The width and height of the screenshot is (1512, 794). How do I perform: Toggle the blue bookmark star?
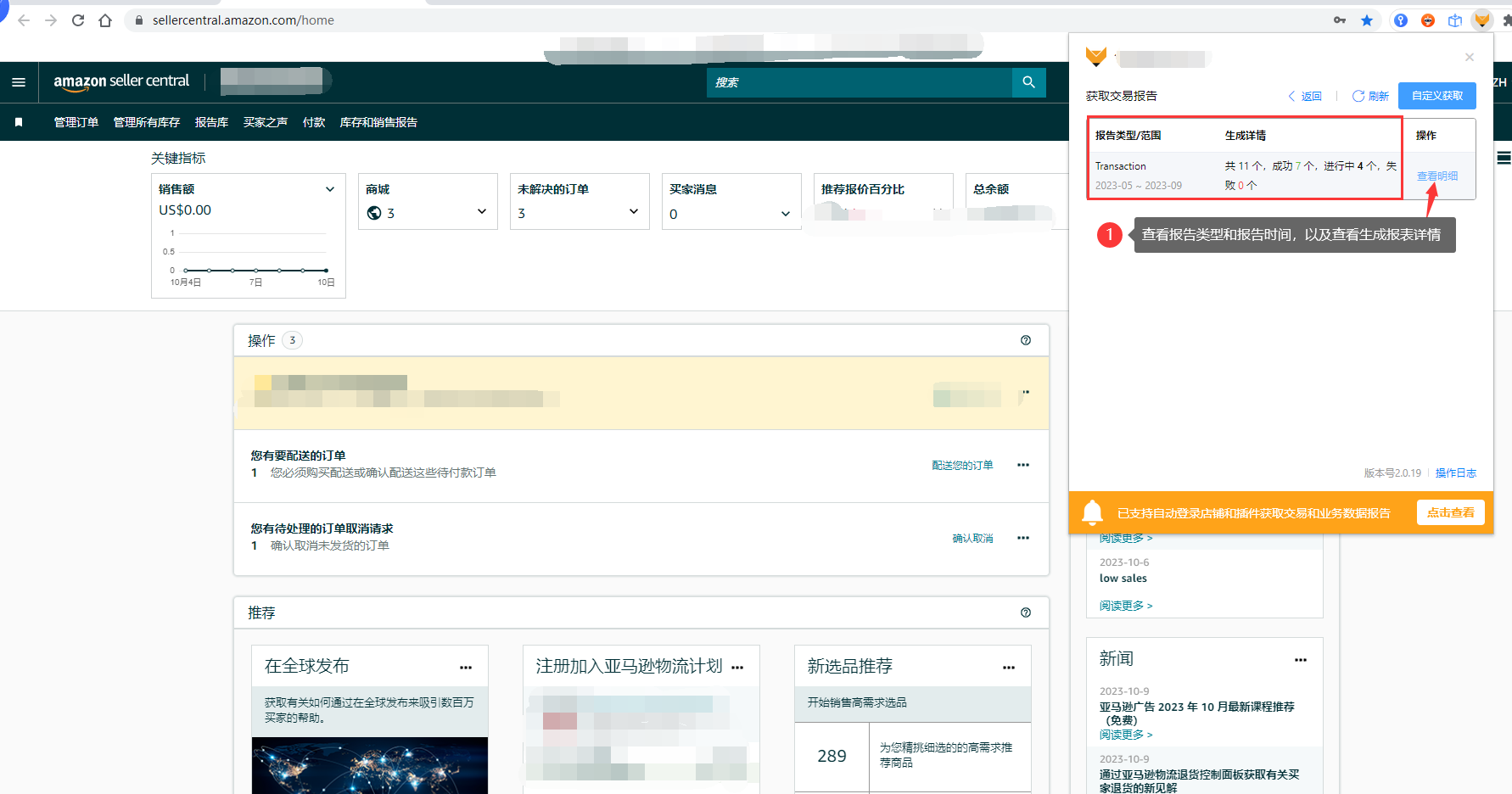coord(1367,20)
